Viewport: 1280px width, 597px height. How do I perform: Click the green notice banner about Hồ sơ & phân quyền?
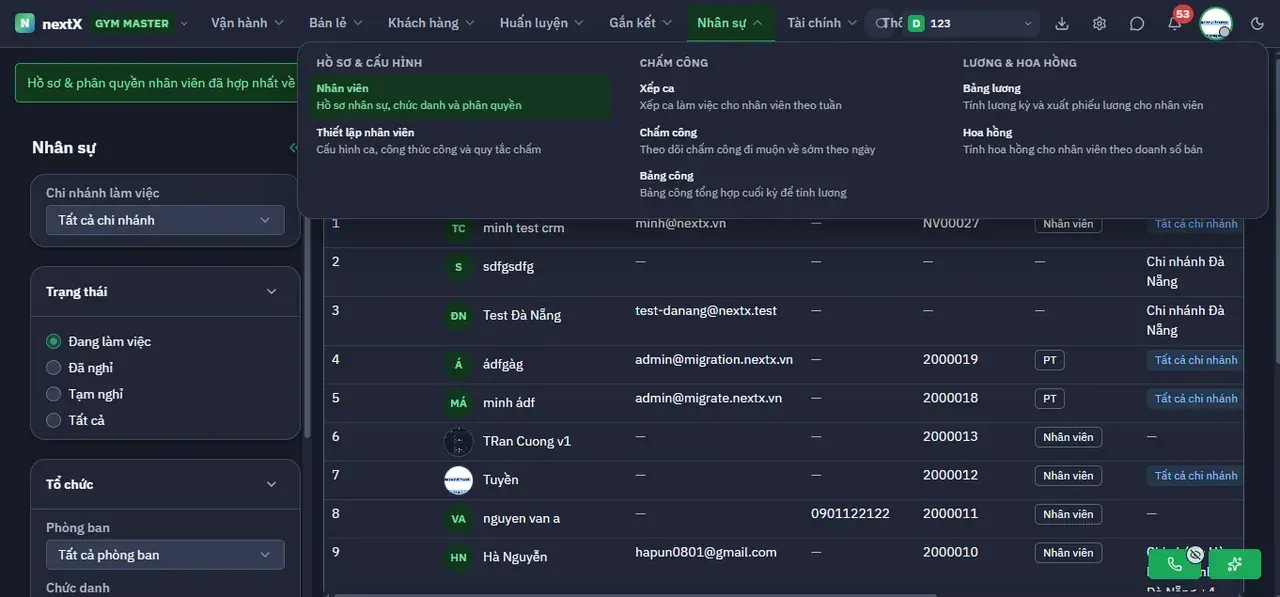tap(156, 83)
